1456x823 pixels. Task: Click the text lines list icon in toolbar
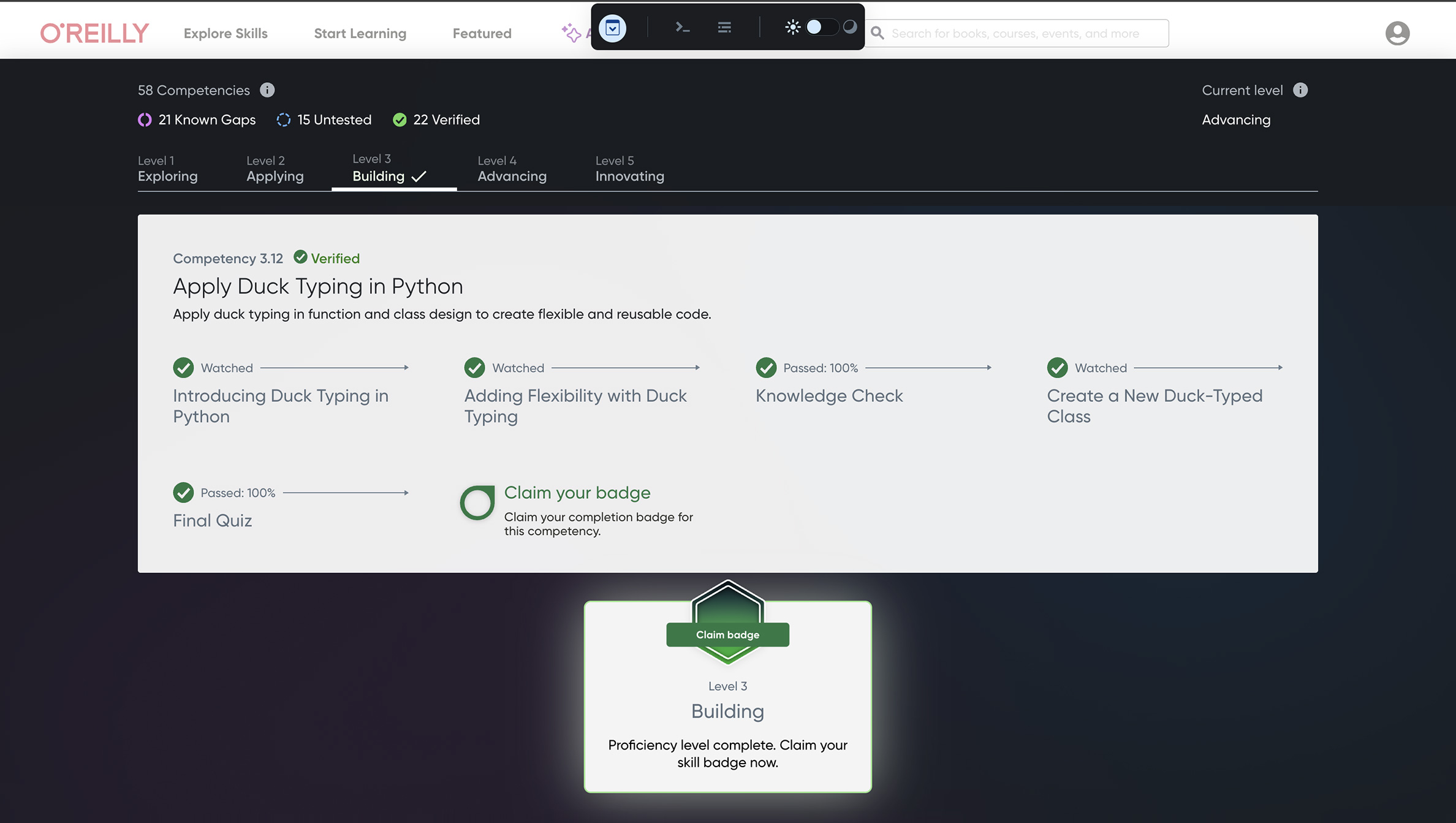coord(724,27)
